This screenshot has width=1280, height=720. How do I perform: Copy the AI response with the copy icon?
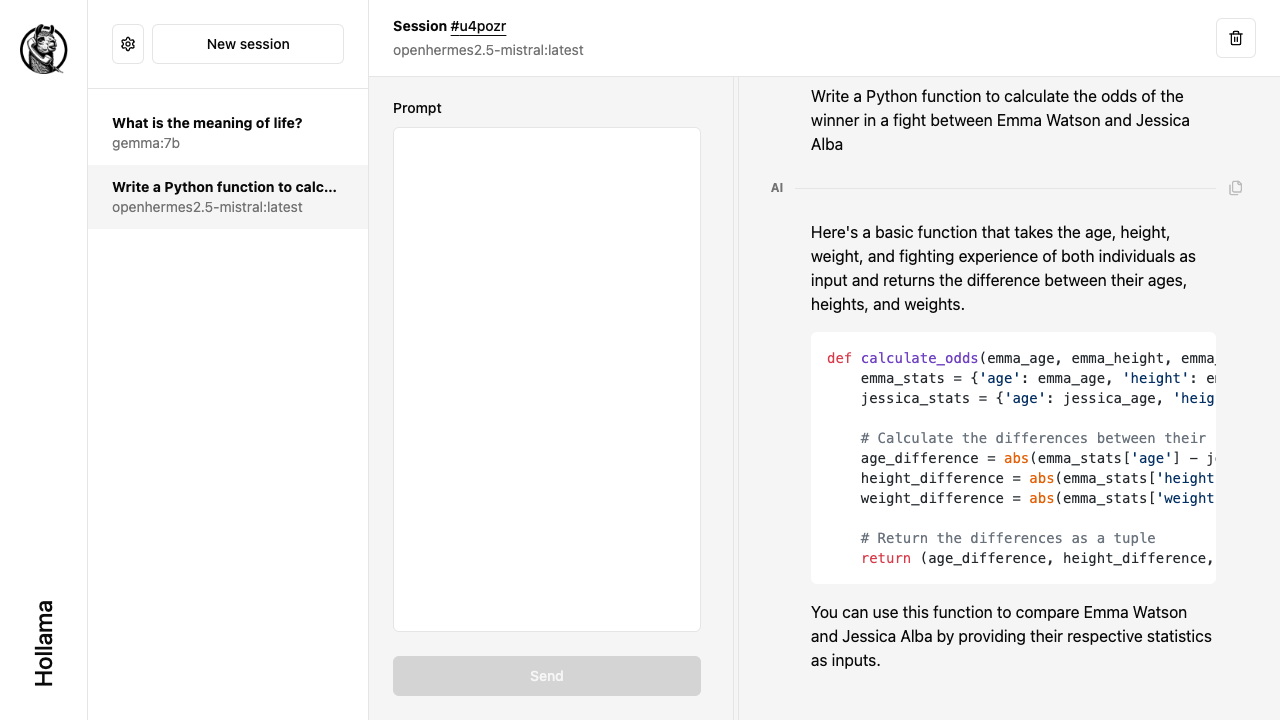[x=1236, y=188]
